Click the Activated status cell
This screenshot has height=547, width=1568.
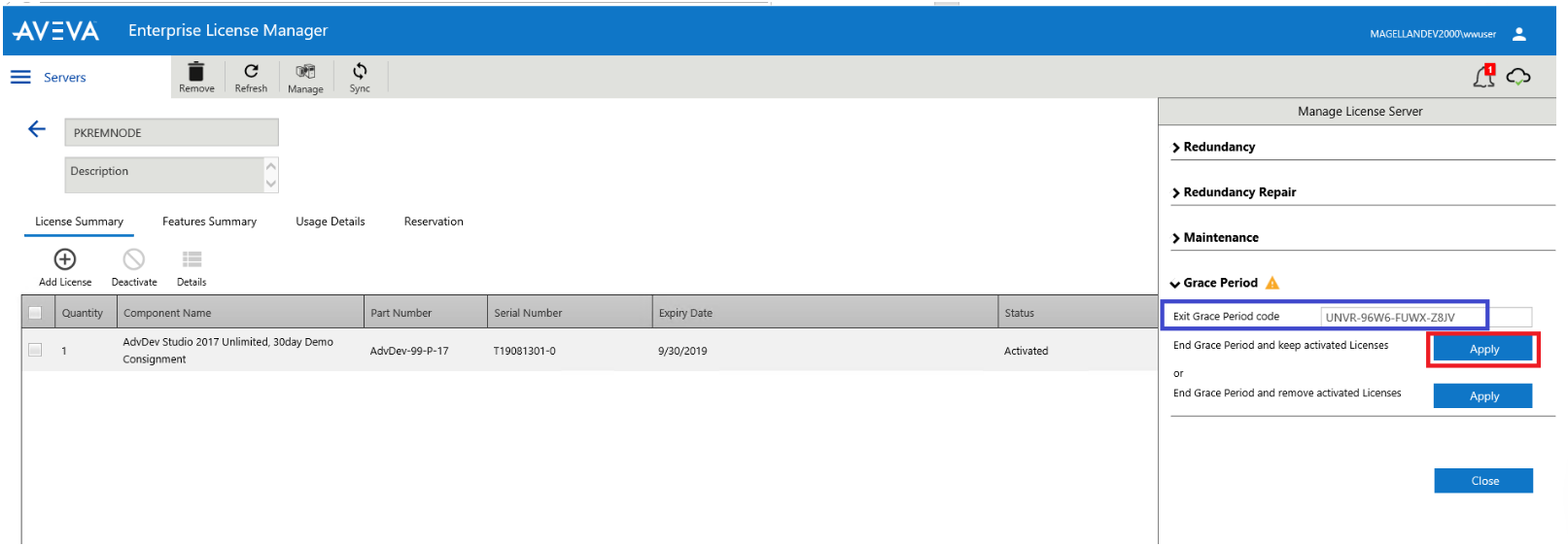pyautogui.click(x=1027, y=351)
